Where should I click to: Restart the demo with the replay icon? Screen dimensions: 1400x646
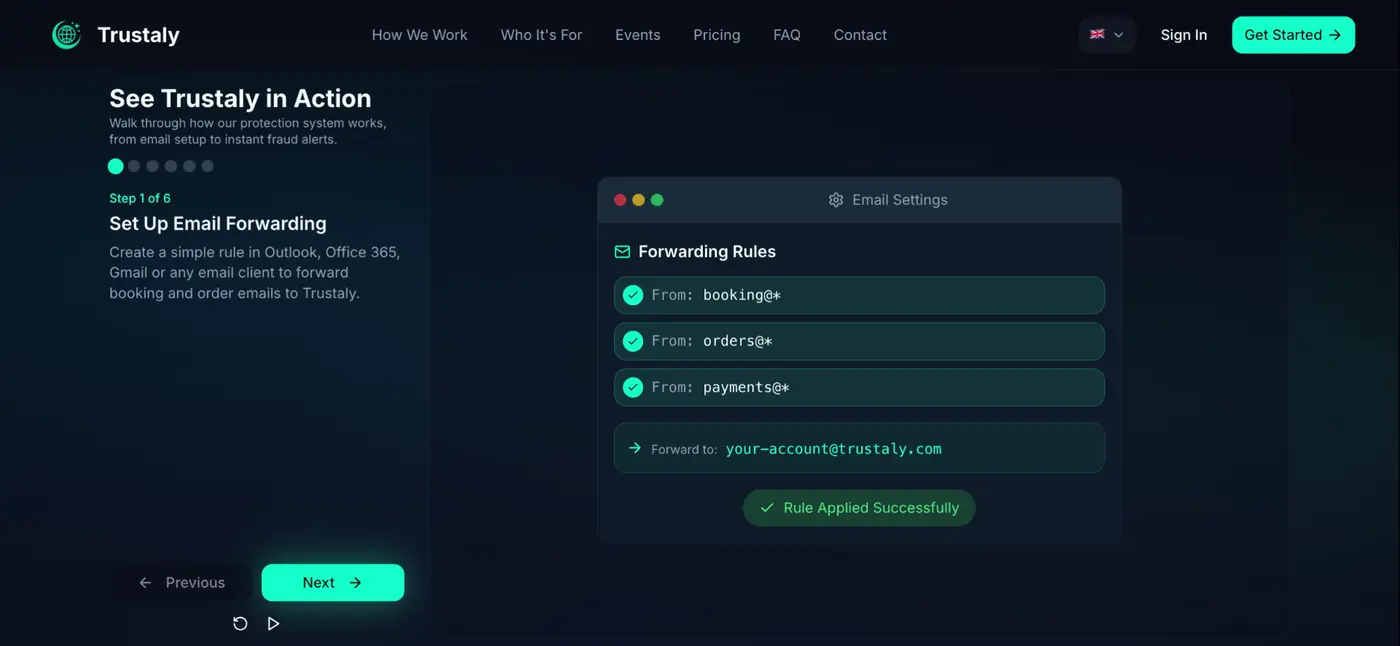coord(240,624)
